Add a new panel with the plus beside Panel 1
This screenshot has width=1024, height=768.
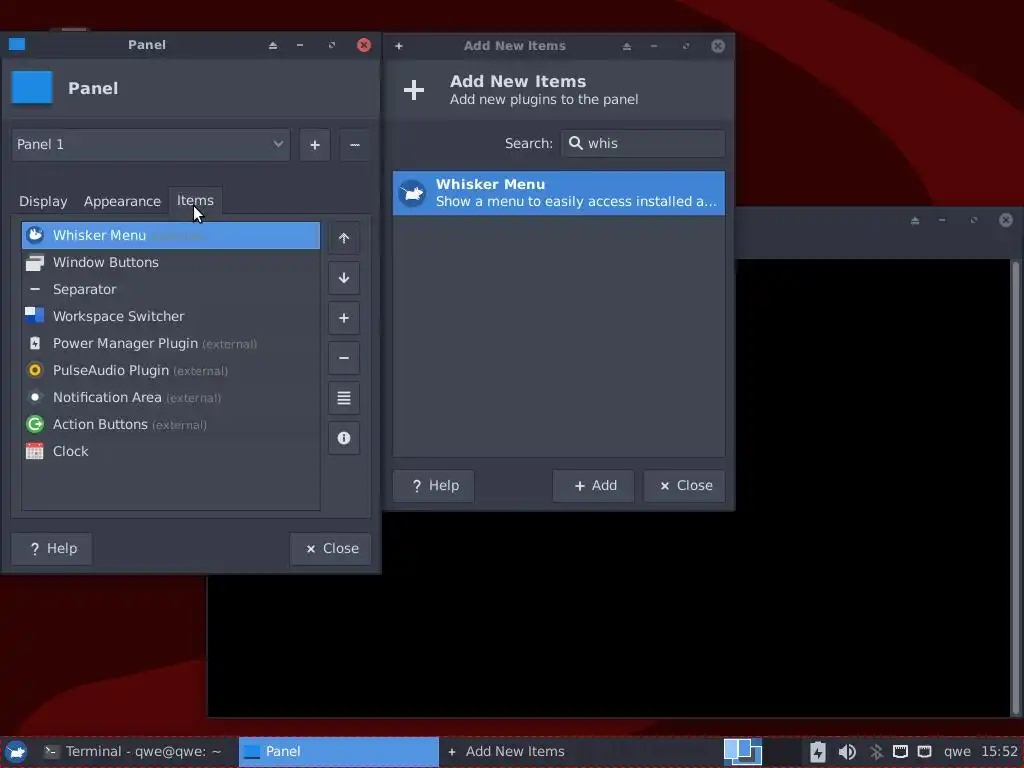point(315,145)
